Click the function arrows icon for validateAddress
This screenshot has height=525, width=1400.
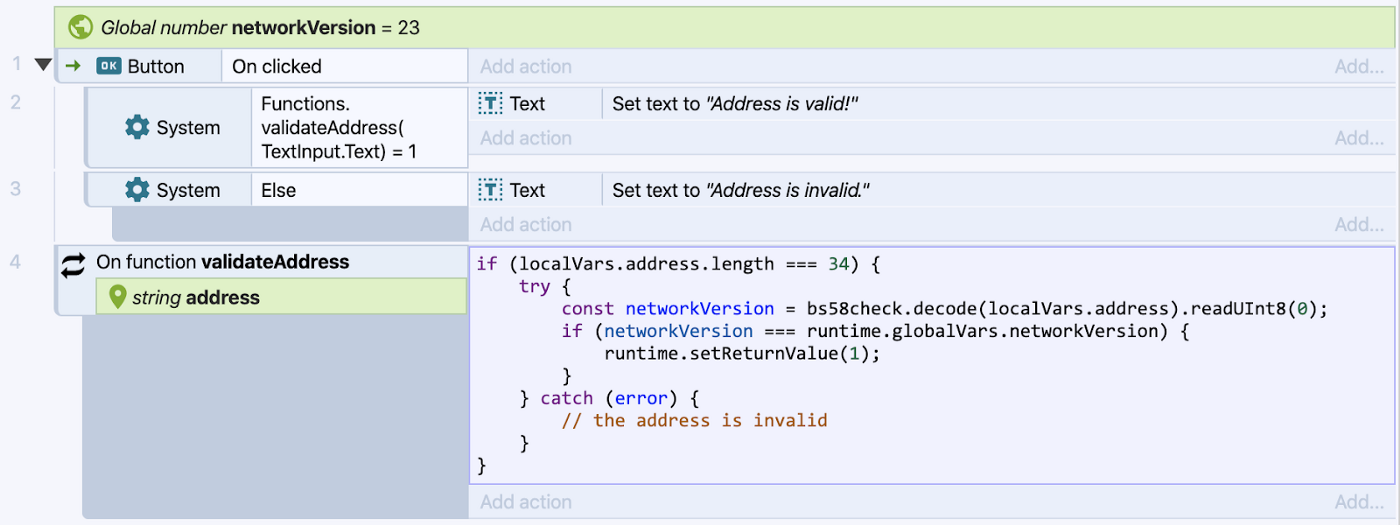[x=74, y=265]
